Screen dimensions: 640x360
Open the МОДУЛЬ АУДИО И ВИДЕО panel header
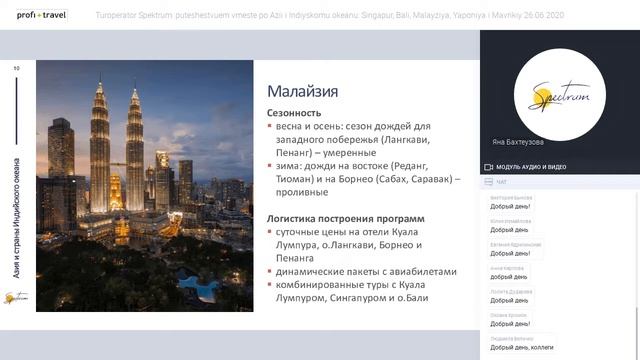tap(560, 167)
